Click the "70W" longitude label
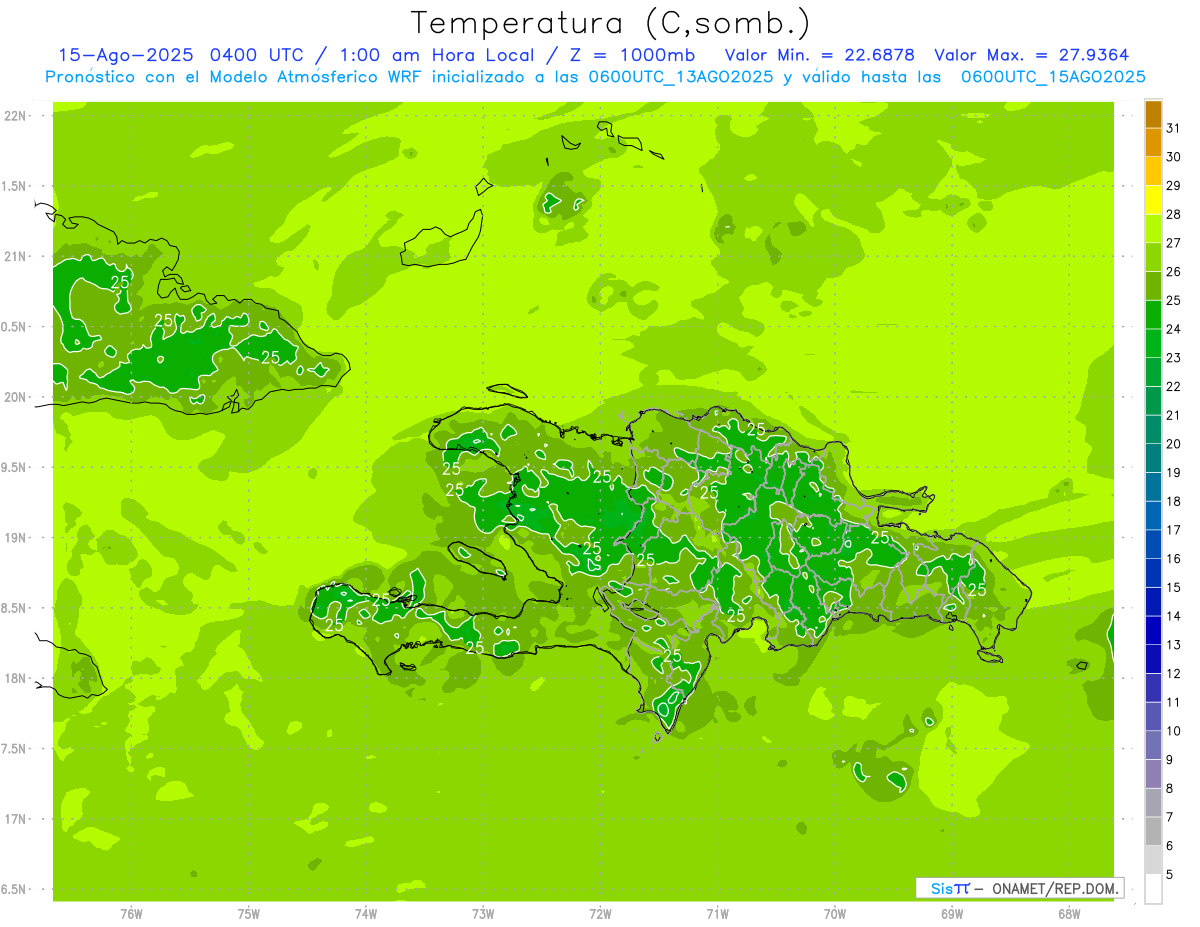1200x927 pixels. click(835, 914)
